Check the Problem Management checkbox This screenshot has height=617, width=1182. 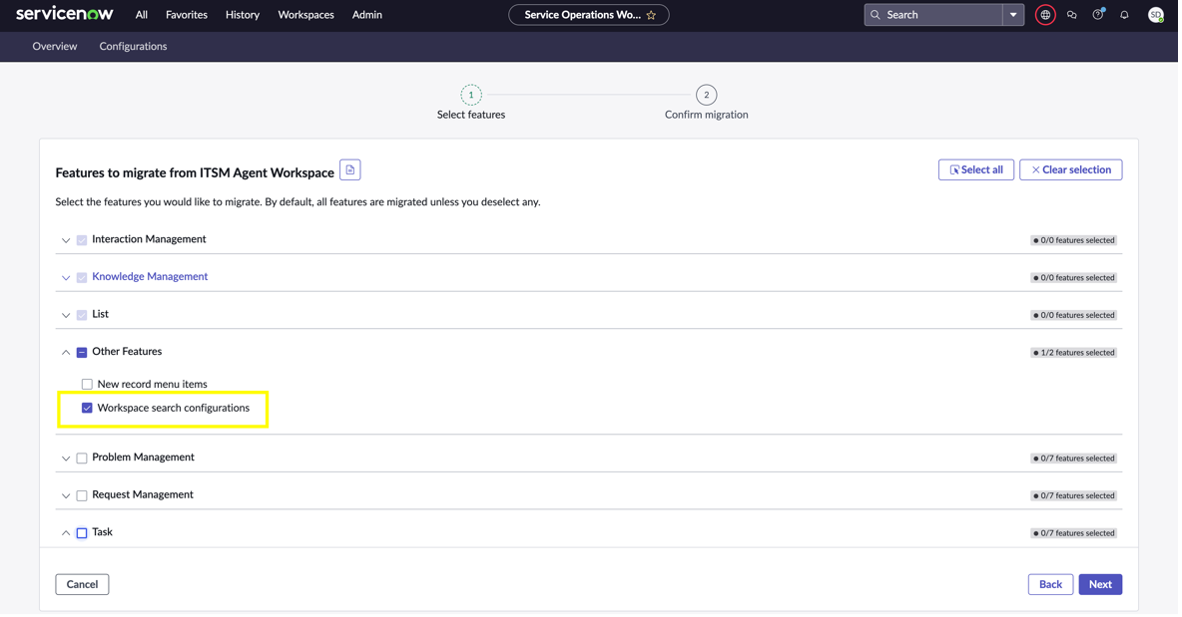82,459
